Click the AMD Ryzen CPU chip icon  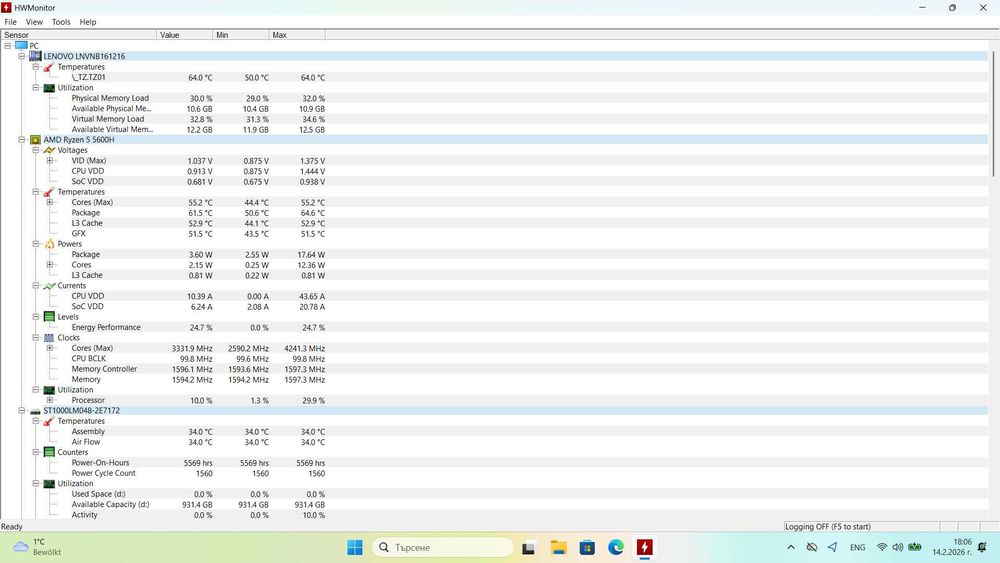coord(35,140)
